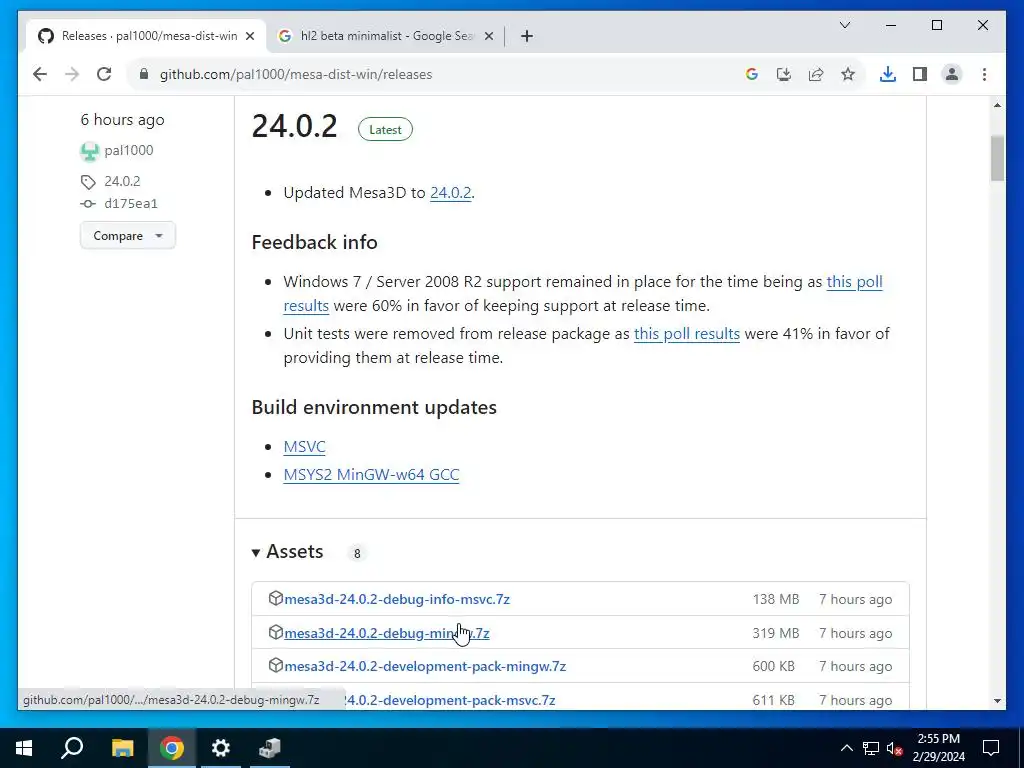Screen dimensions: 1024x768
Task: Open Windows taskbar search
Action: pyautogui.click(x=72, y=748)
